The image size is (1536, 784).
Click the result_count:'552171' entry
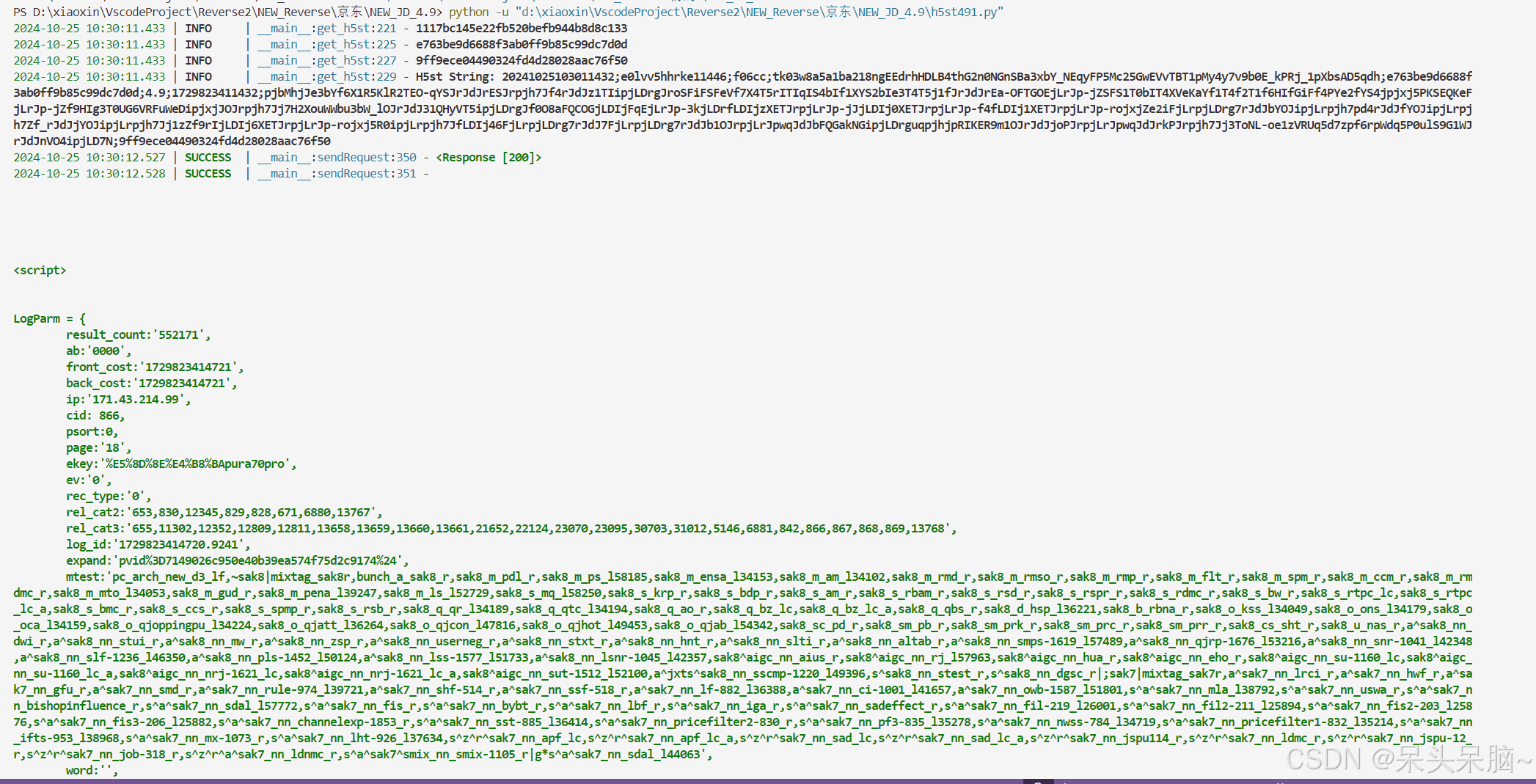pos(139,334)
